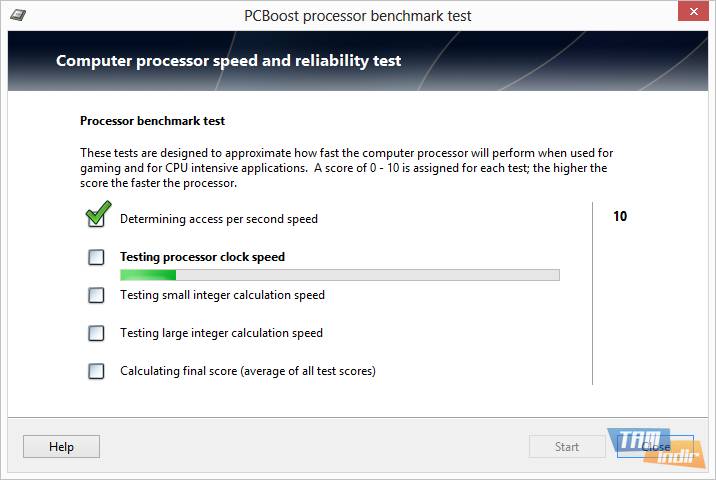716x480 pixels.
Task: Click the PCBoost app icon in title bar
Action: (x=18, y=16)
